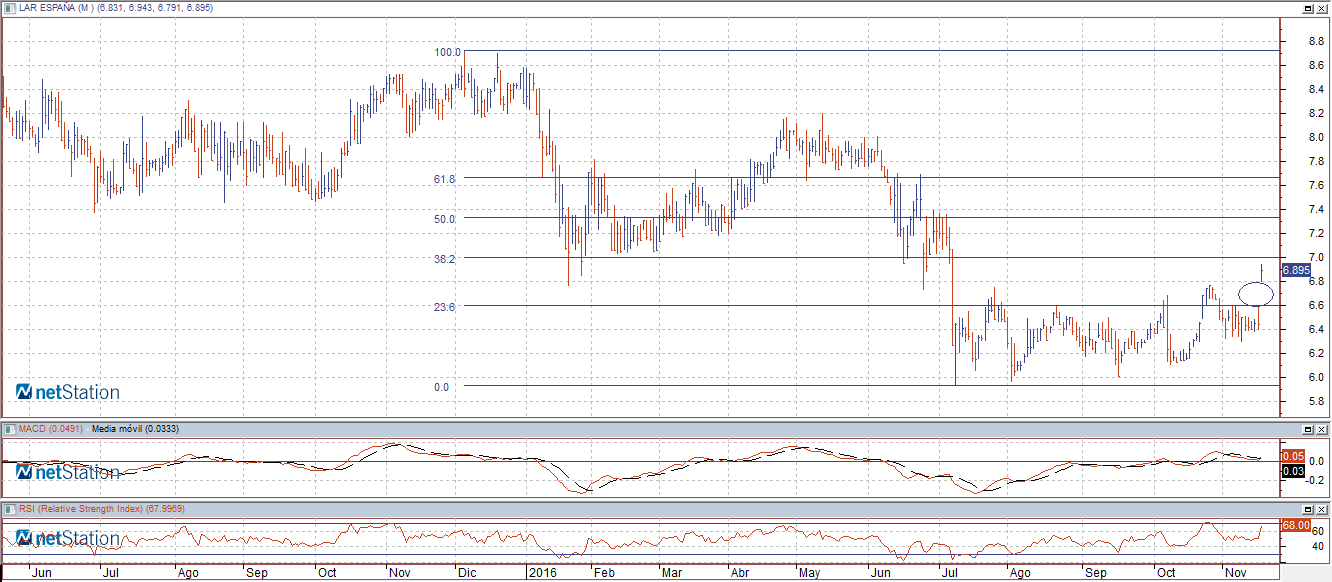Select the 61.8 Fibonacci retracement line label
Viewport: 1332px width, 582px height.
click(445, 178)
